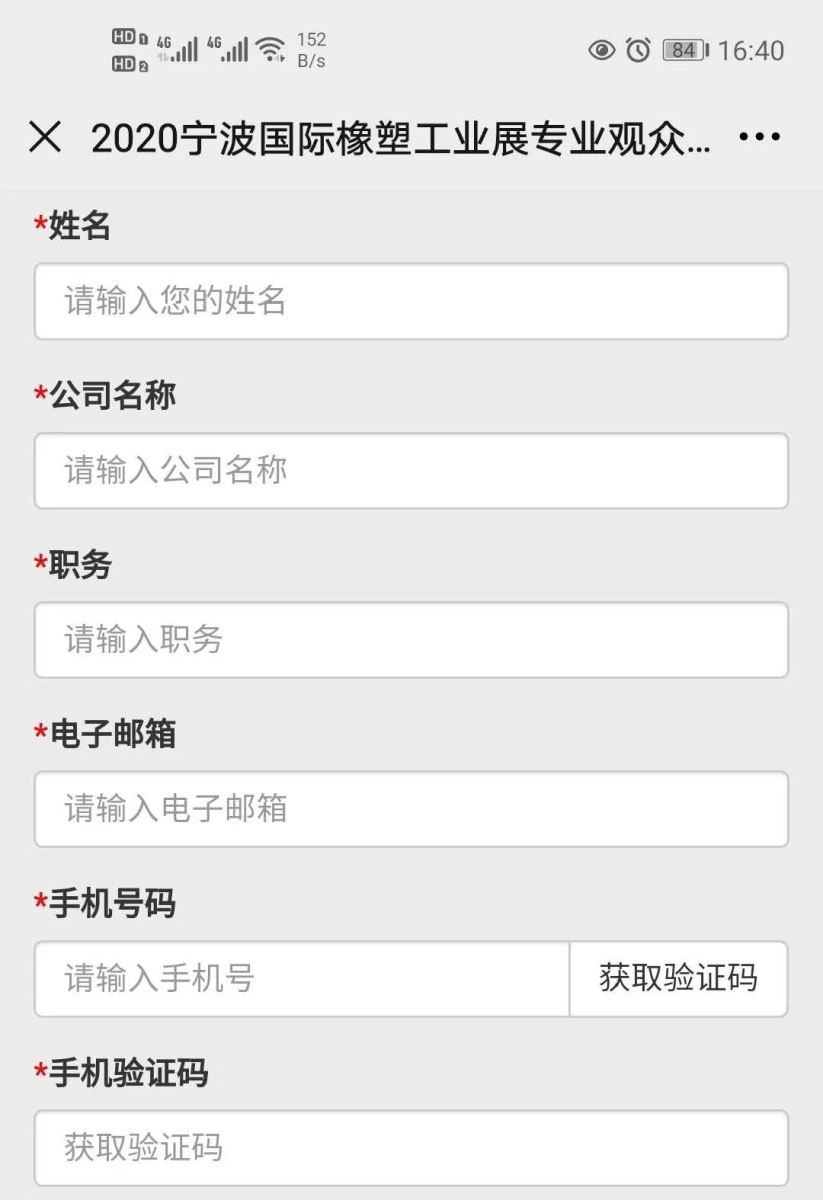Tap the 请输入电子邮箱 email field
The width and height of the screenshot is (823, 1200).
click(411, 808)
